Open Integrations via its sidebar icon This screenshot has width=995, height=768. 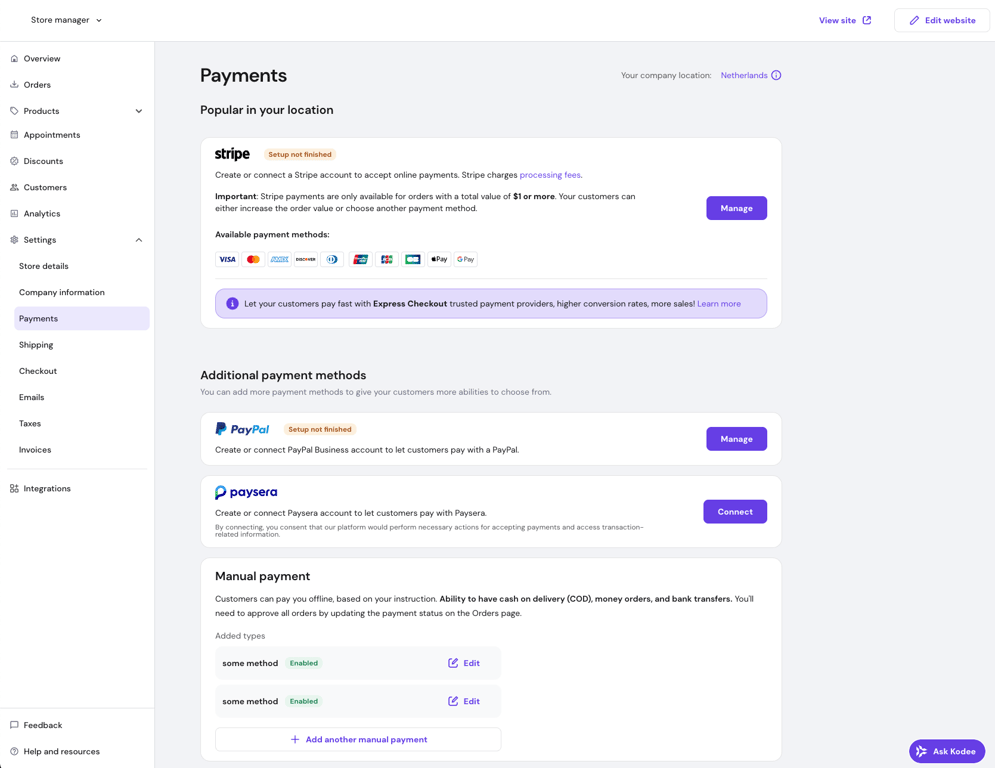click(15, 488)
